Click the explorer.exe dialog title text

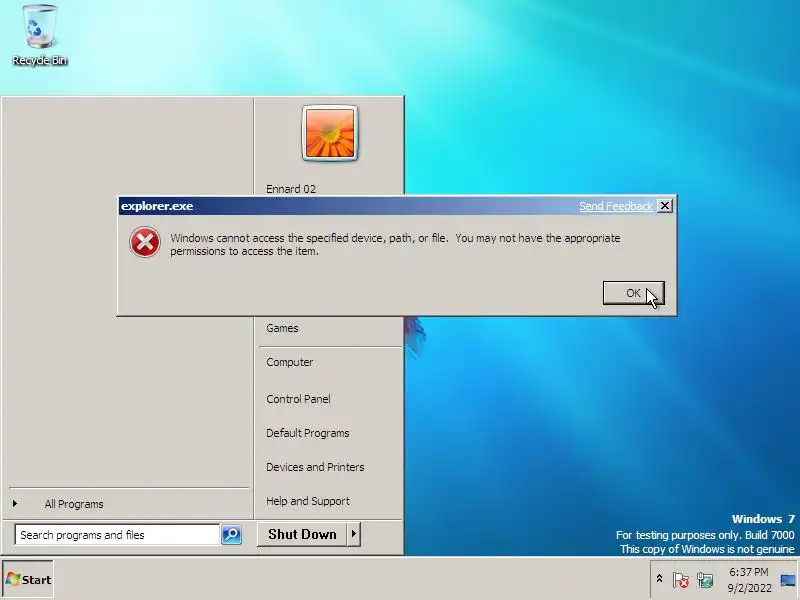pyautogui.click(x=157, y=206)
